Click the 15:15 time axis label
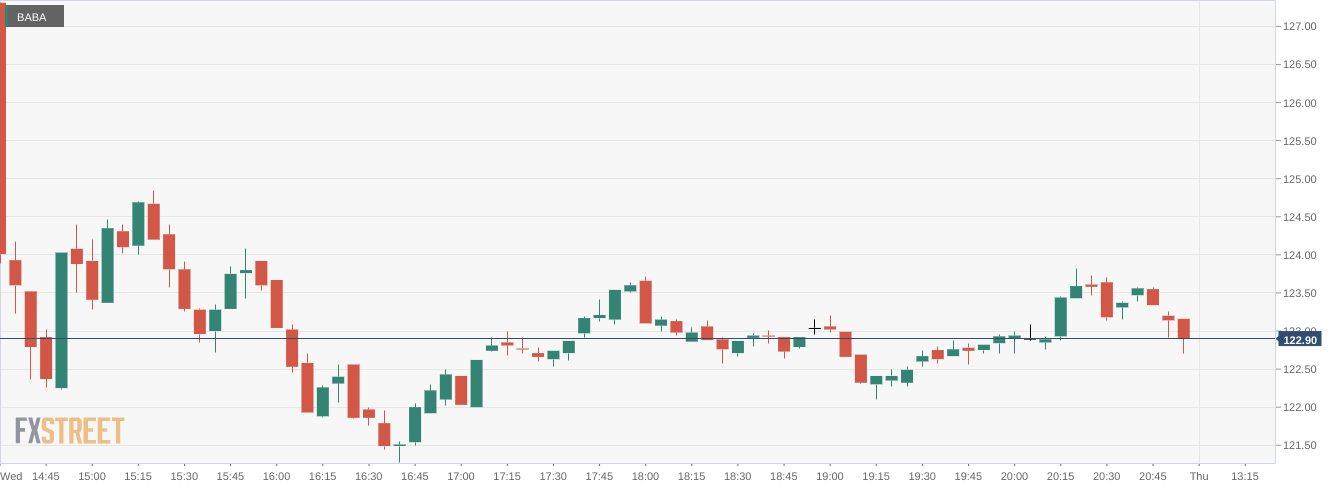 coord(138,476)
